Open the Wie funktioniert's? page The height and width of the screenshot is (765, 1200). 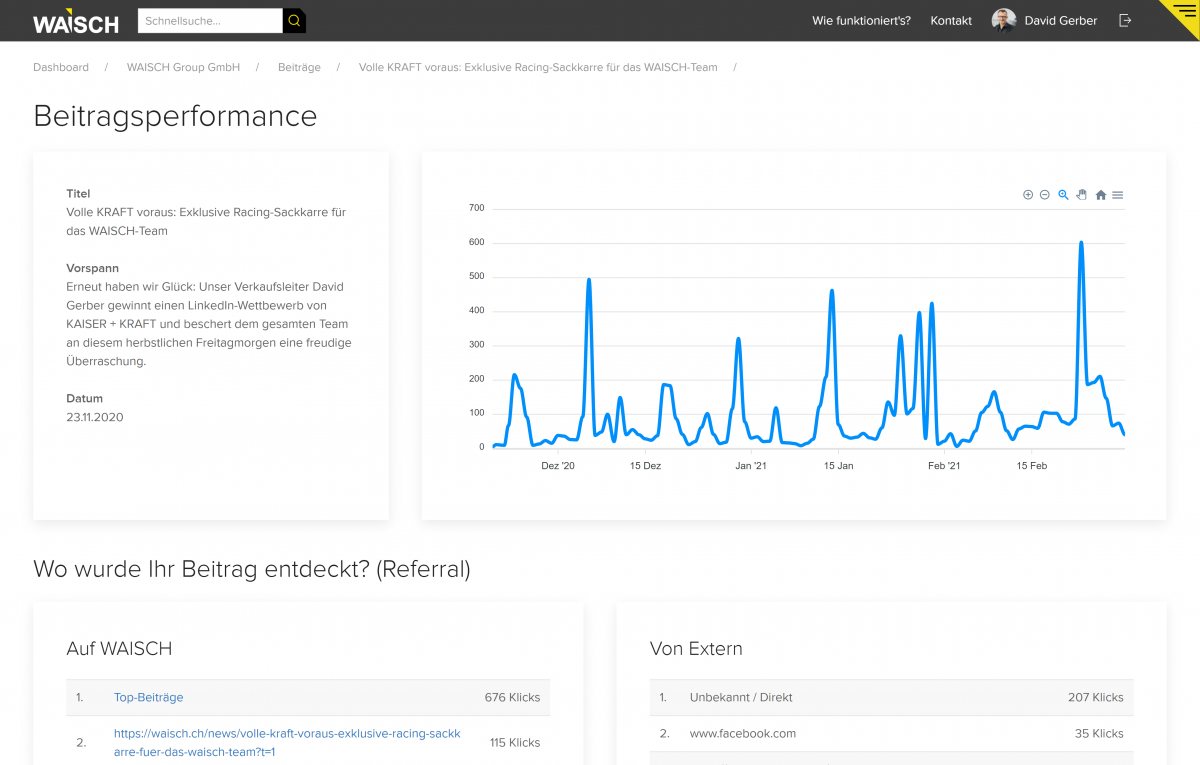pos(862,21)
